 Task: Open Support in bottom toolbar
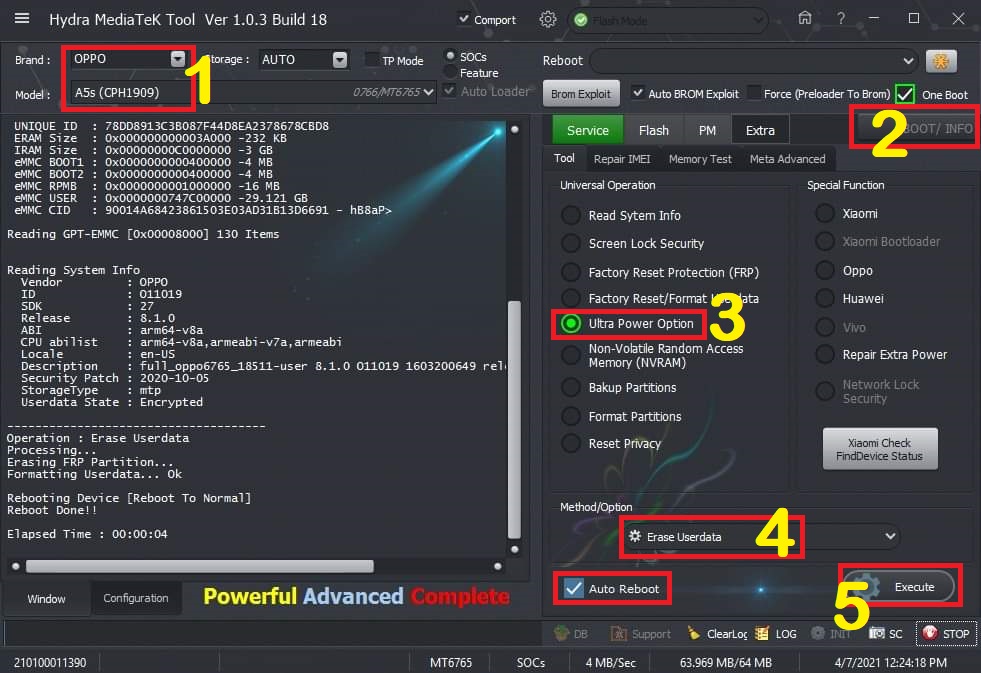tap(640, 634)
